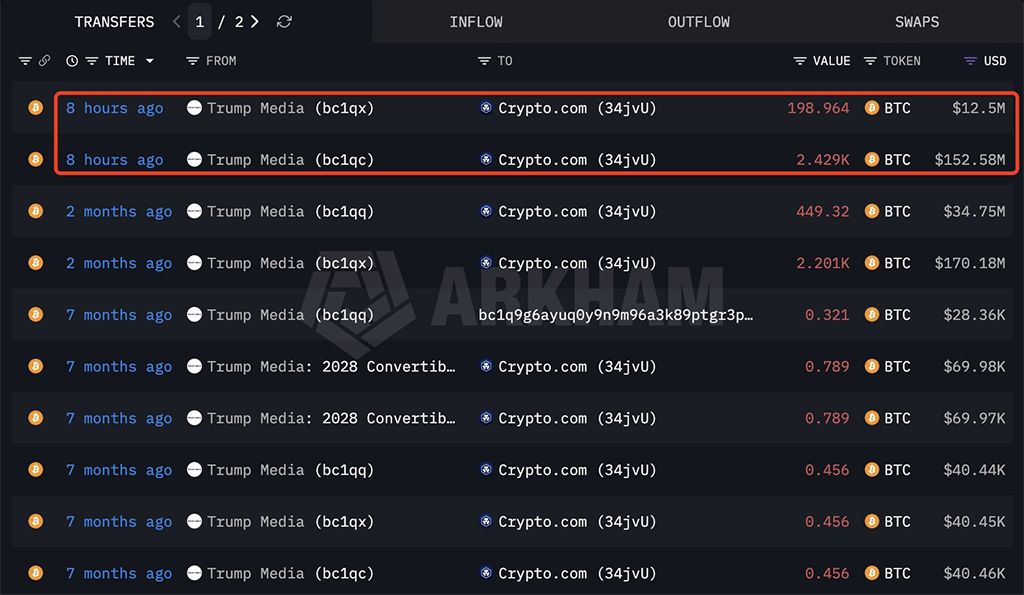Open the FROM column filter
This screenshot has width=1024, height=595.
192,61
